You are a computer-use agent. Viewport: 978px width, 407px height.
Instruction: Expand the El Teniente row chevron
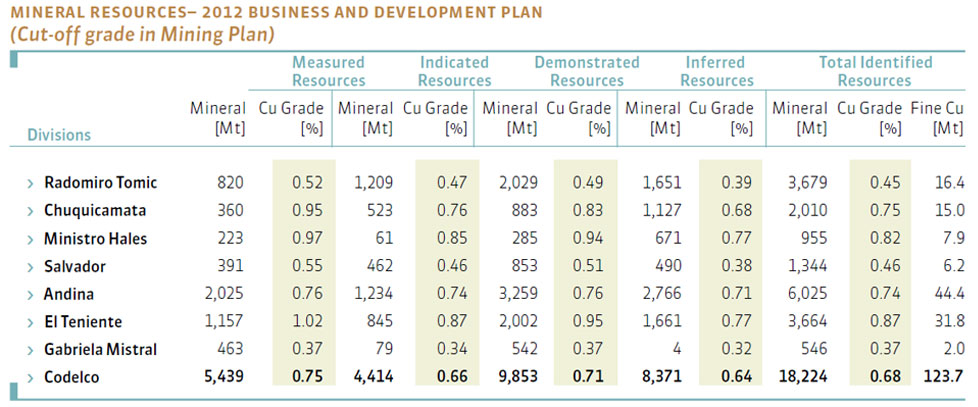(x=30, y=322)
